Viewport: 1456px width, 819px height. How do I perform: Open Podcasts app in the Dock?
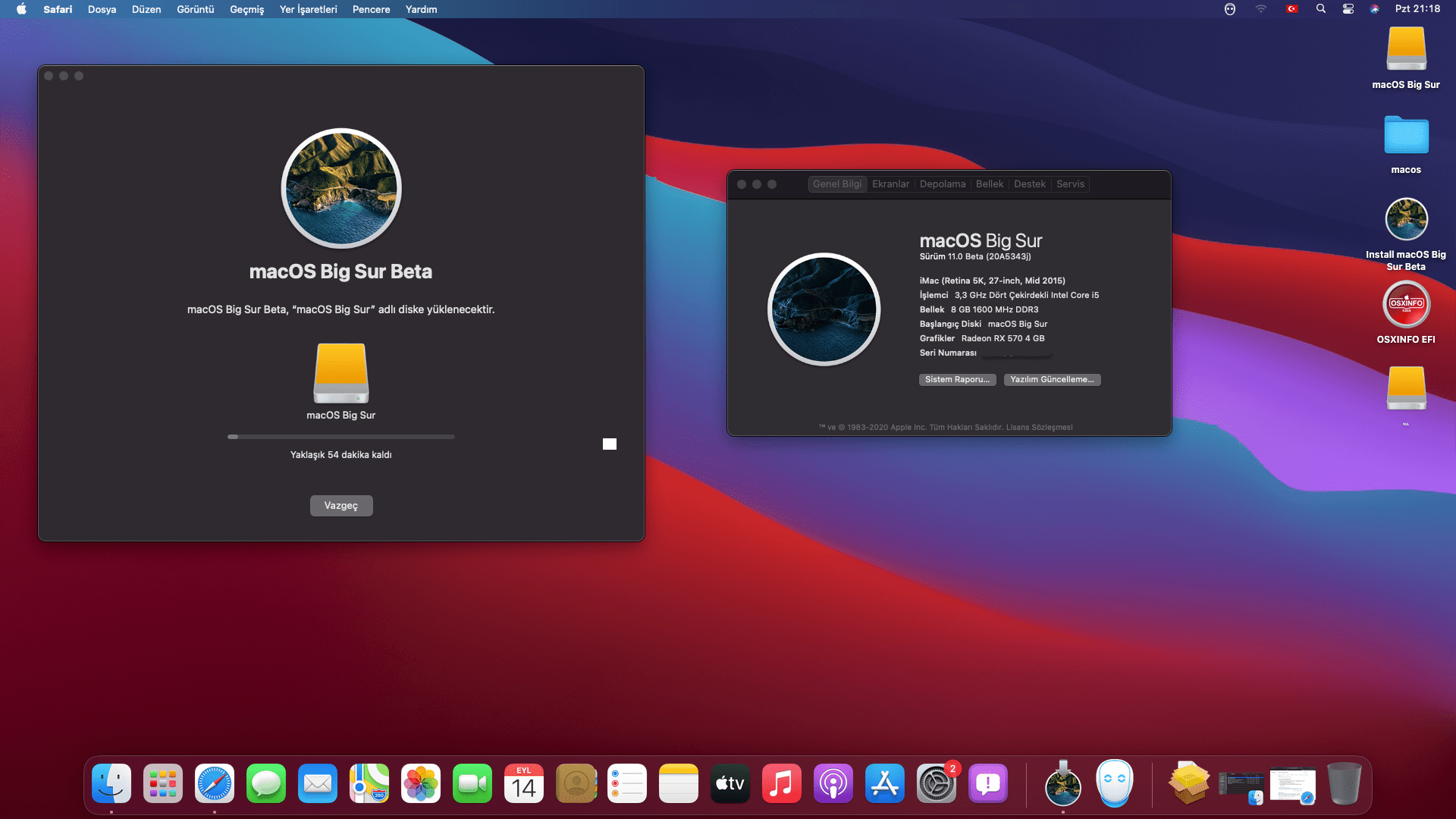click(x=833, y=783)
